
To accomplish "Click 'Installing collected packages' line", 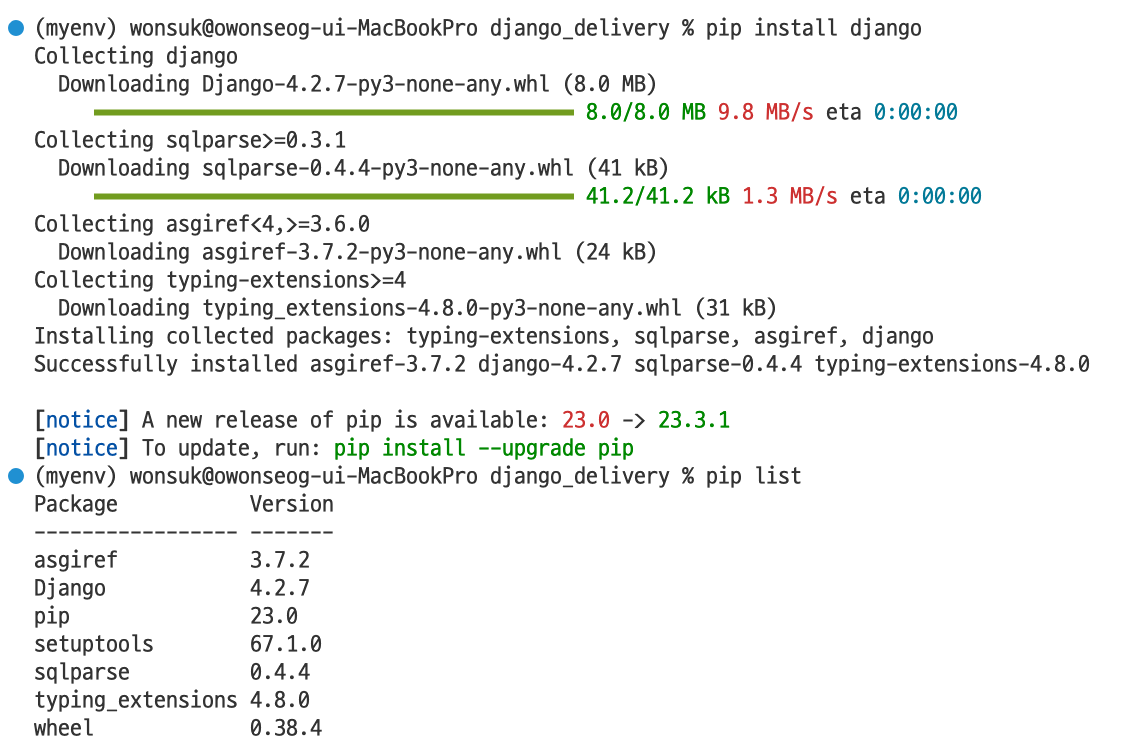I will [x=484, y=336].
